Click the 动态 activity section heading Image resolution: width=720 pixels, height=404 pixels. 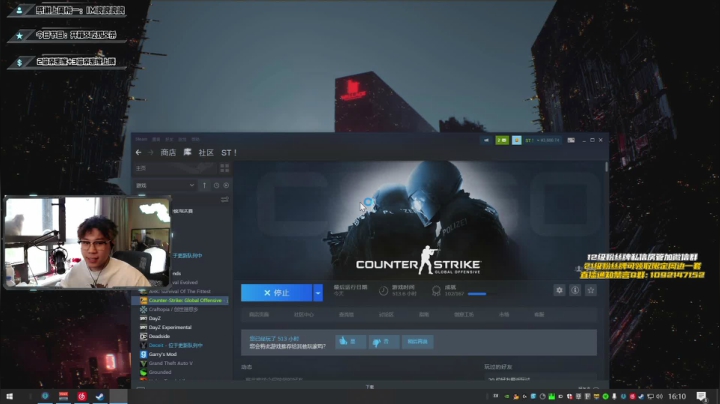(x=247, y=367)
